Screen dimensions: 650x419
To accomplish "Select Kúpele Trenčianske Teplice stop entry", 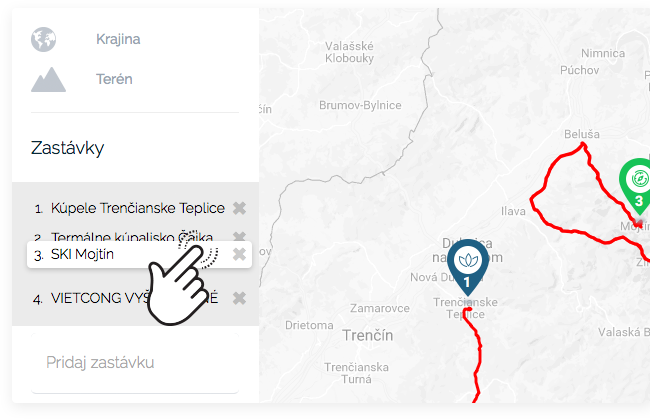I will [138, 208].
